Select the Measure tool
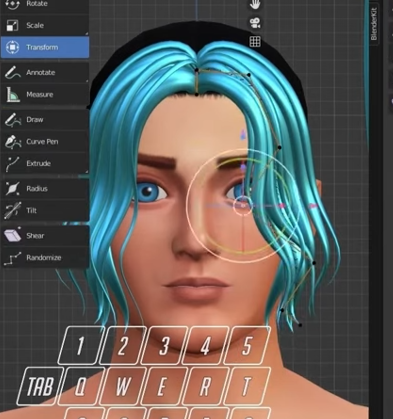 [45, 94]
